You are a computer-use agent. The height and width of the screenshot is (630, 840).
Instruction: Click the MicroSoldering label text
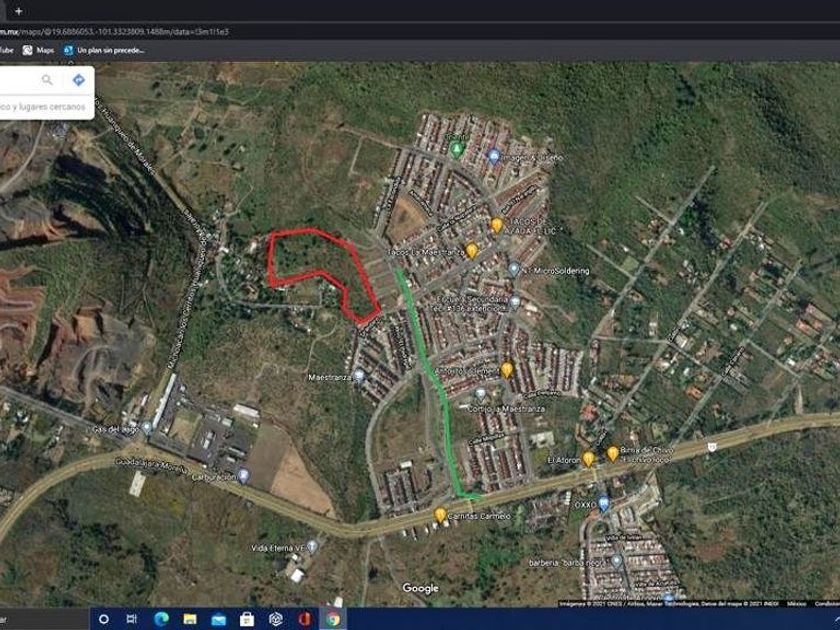[x=562, y=271]
